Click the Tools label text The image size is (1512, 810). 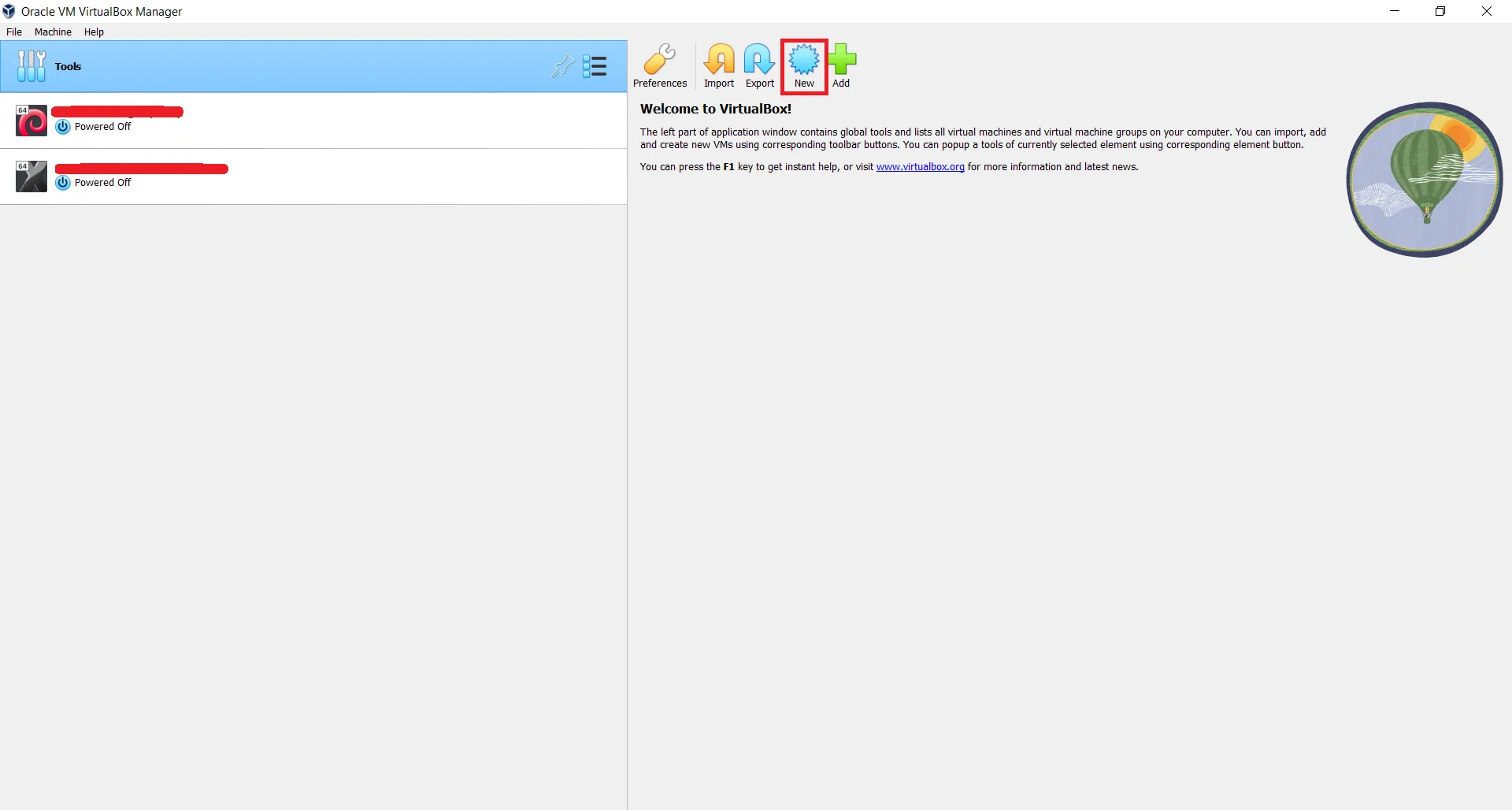68,66
